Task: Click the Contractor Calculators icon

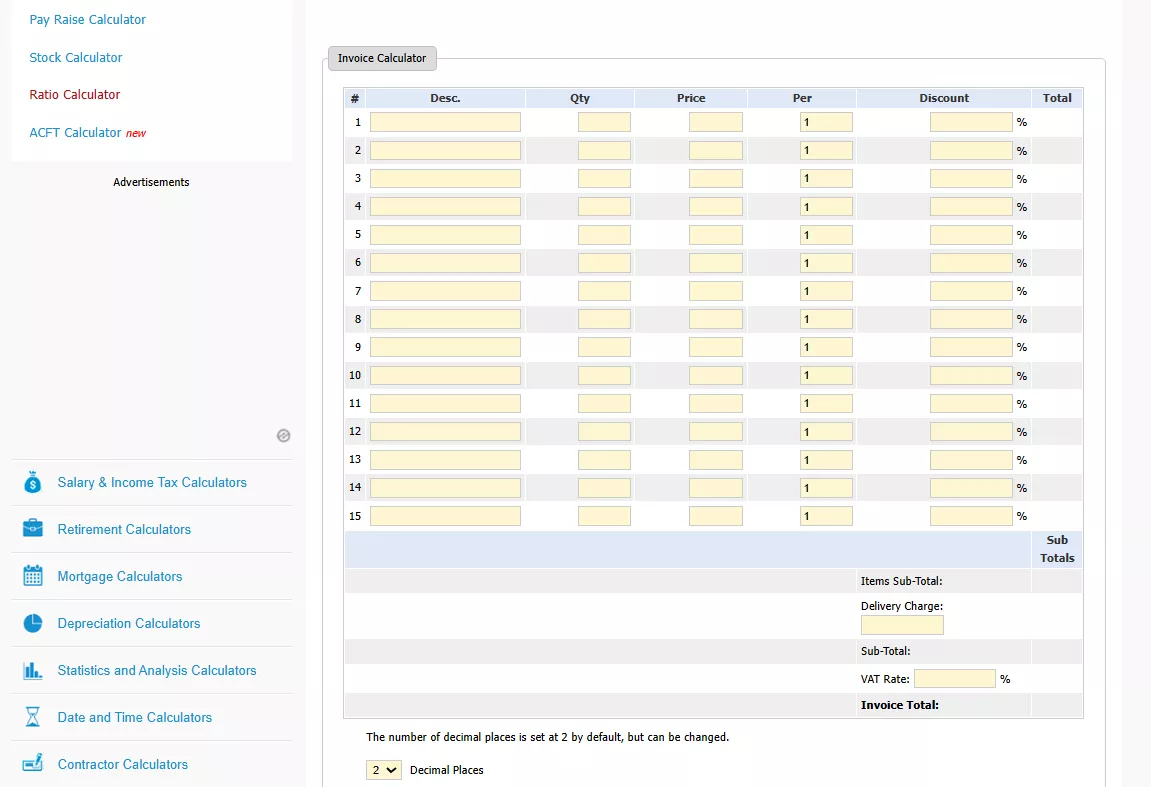Action: tap(33, 764)
